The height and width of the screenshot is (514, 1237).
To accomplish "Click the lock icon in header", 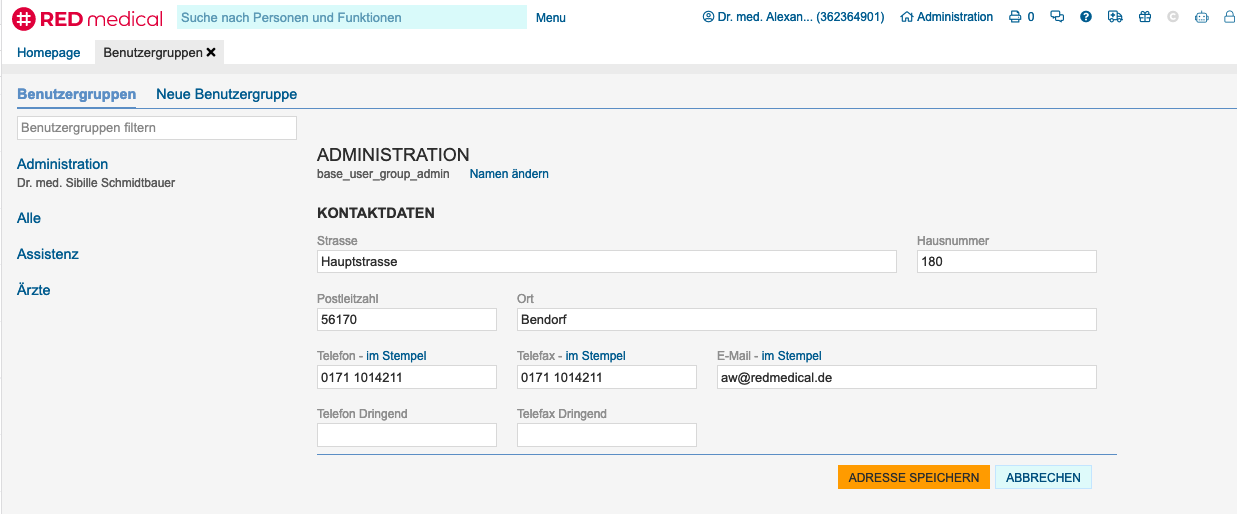I will (x=1229, y=17).
